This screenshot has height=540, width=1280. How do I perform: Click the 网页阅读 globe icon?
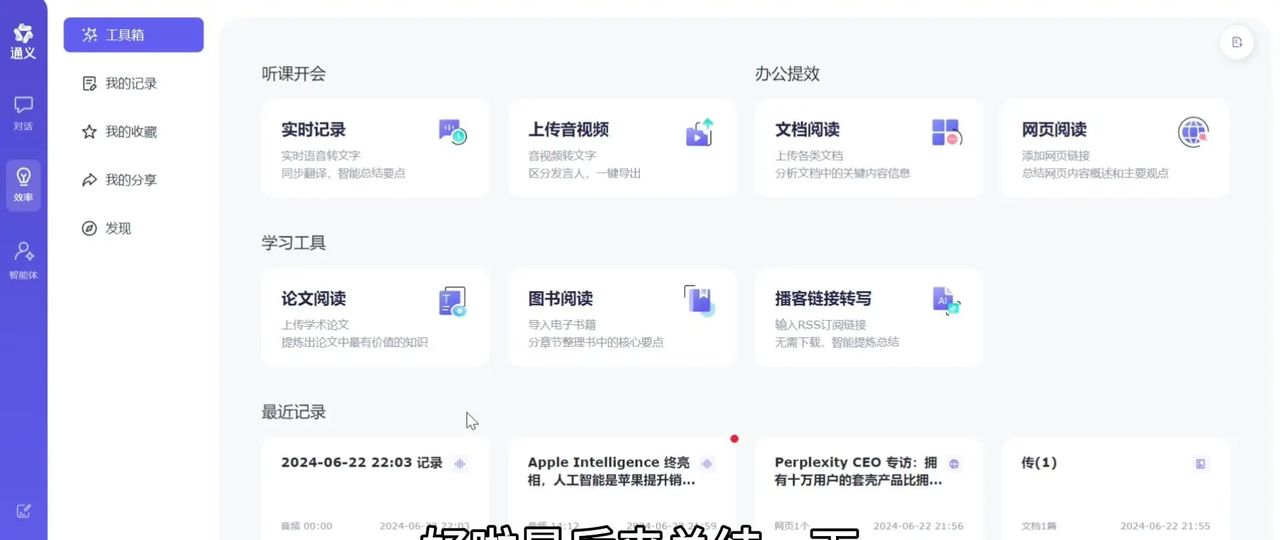click(x=1193, y=132)
